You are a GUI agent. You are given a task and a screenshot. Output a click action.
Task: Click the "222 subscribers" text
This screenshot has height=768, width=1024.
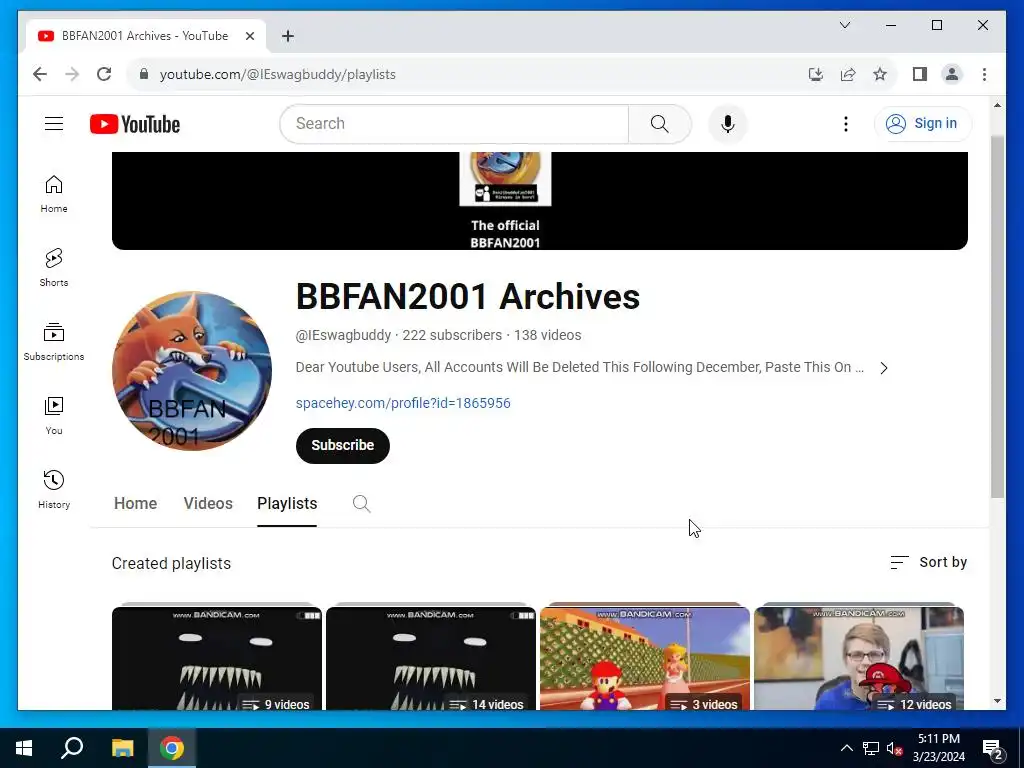coord(452,335)
